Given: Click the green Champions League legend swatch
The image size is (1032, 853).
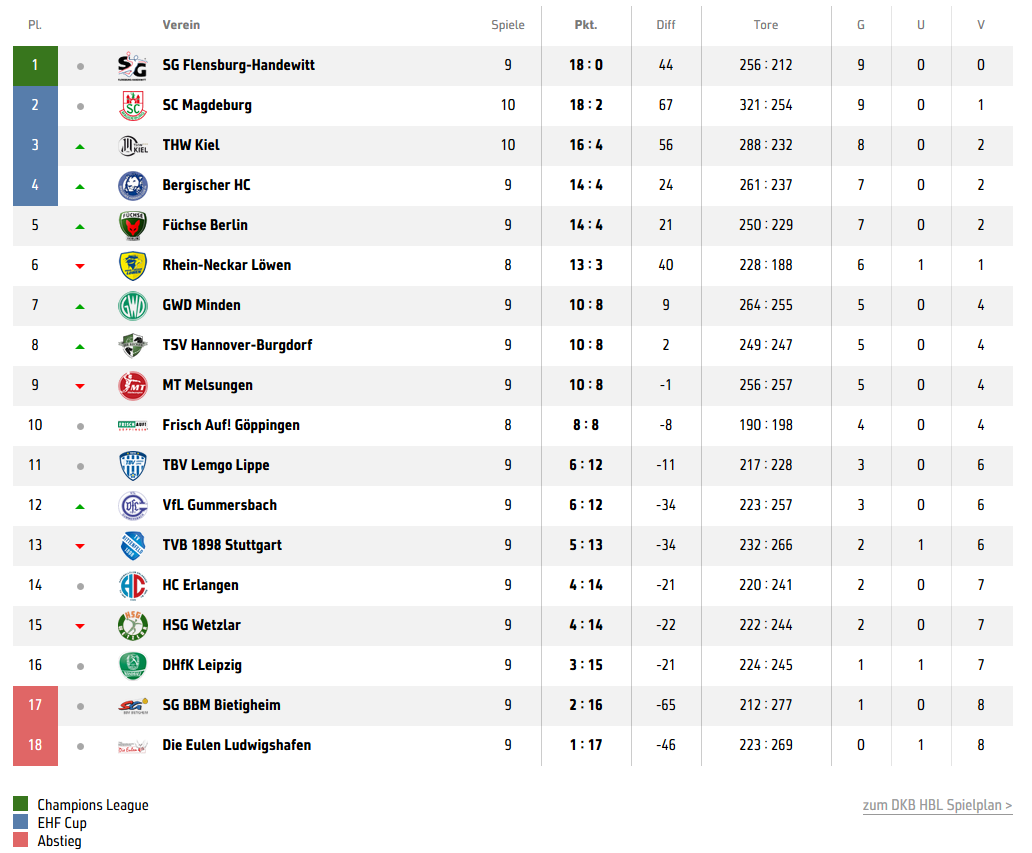Looking at the screenshot, I should pyautogui.click(x=20, y=804).
